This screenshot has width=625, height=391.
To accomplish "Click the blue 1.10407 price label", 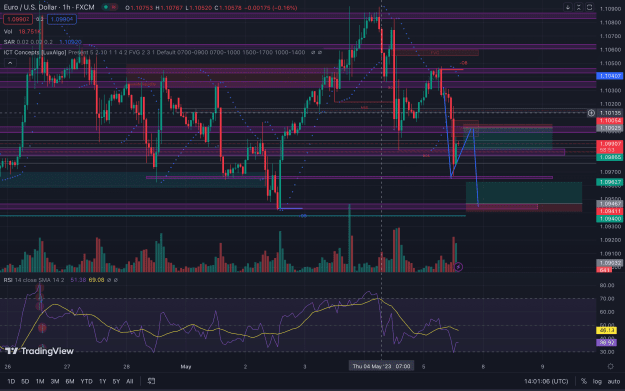I will [x=609, y=76].
